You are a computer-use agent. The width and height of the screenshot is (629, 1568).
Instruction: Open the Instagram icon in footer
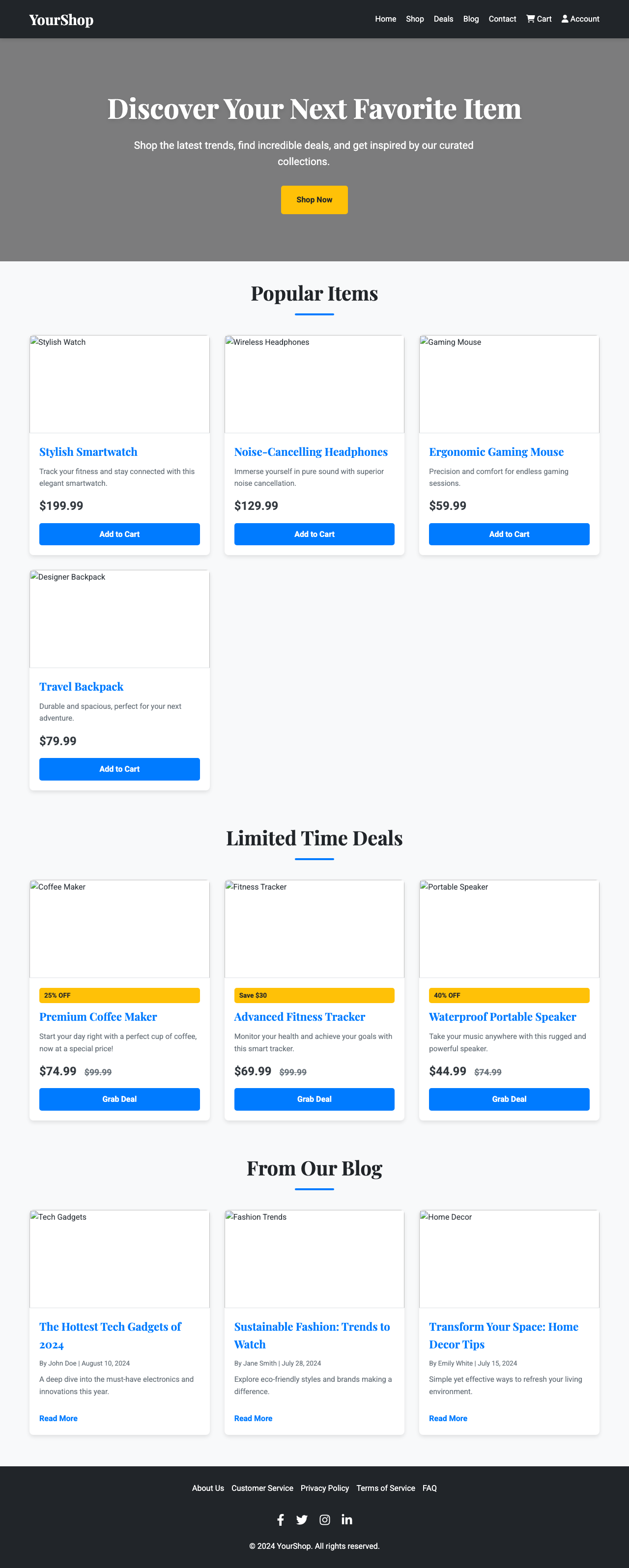click(324, 1519)
